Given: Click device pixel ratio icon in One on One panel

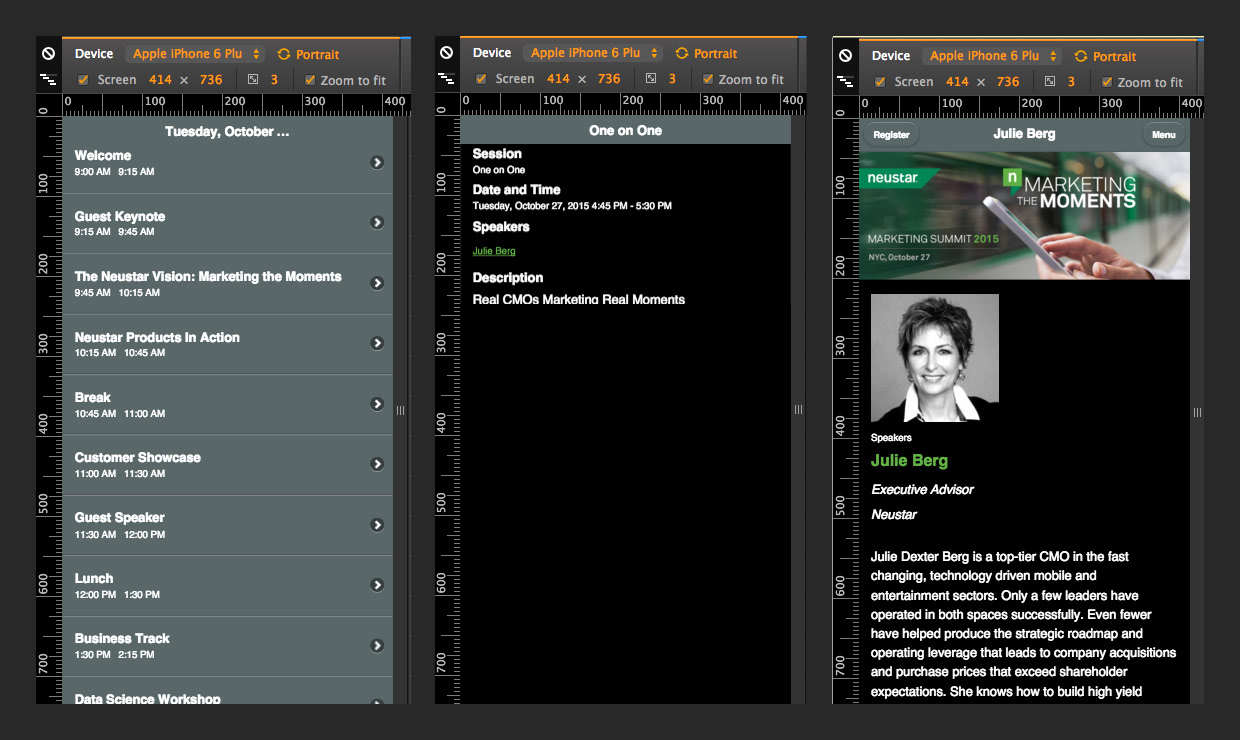Looking at the screenshot, I should [x=651, y=79].
